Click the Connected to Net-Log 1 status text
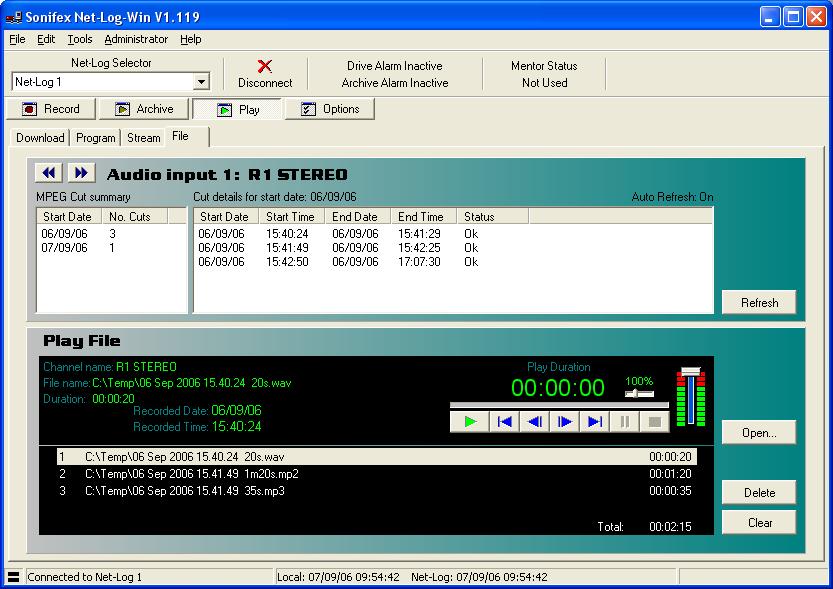833x589 pixels. point(84,577)
